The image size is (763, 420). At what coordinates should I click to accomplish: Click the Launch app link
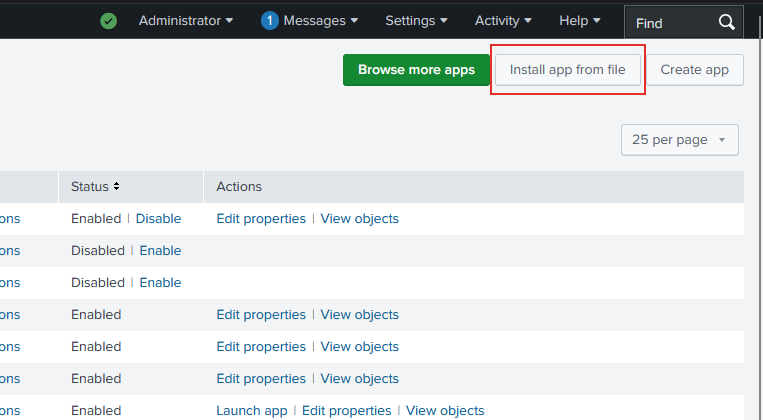pos(252,411)
